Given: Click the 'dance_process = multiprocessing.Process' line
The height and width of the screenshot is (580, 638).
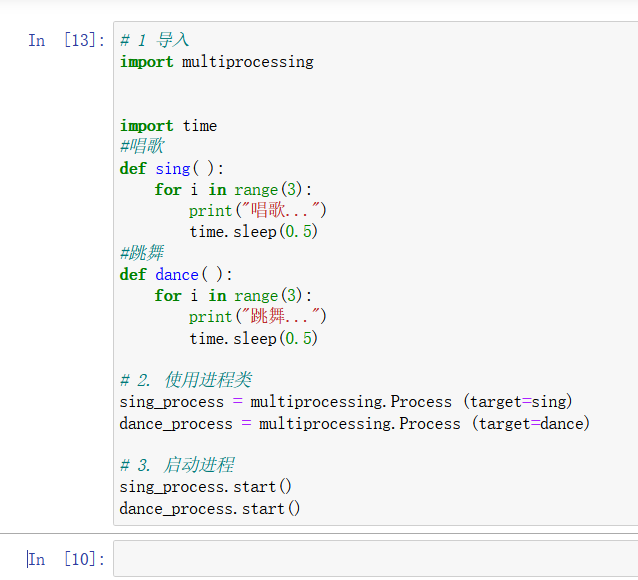Looking at the screenshot, I should click(355, 423).
